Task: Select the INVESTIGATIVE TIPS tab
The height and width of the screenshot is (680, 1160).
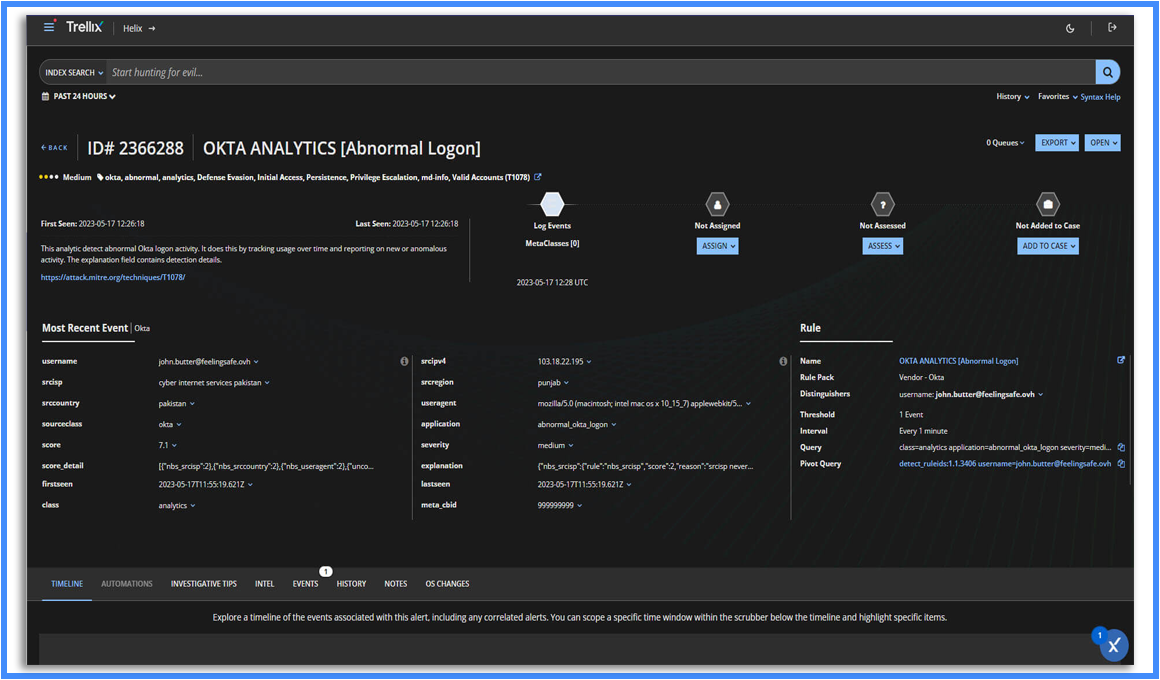Action: [x=204, y=584]
